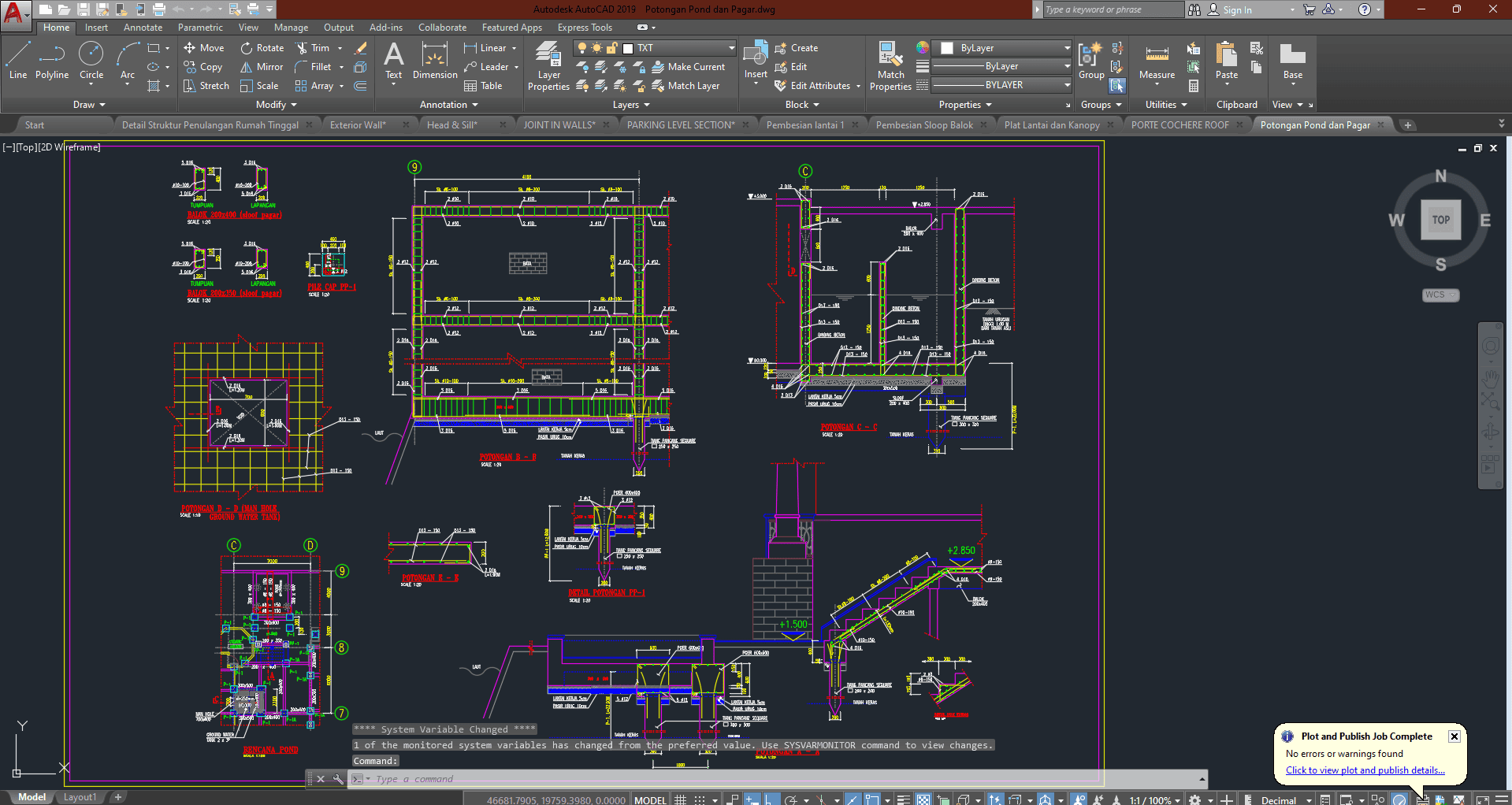Click the TOP face of ViewCube
The width and height of the screenshot is (1512, 805).
click(1440, 220)
